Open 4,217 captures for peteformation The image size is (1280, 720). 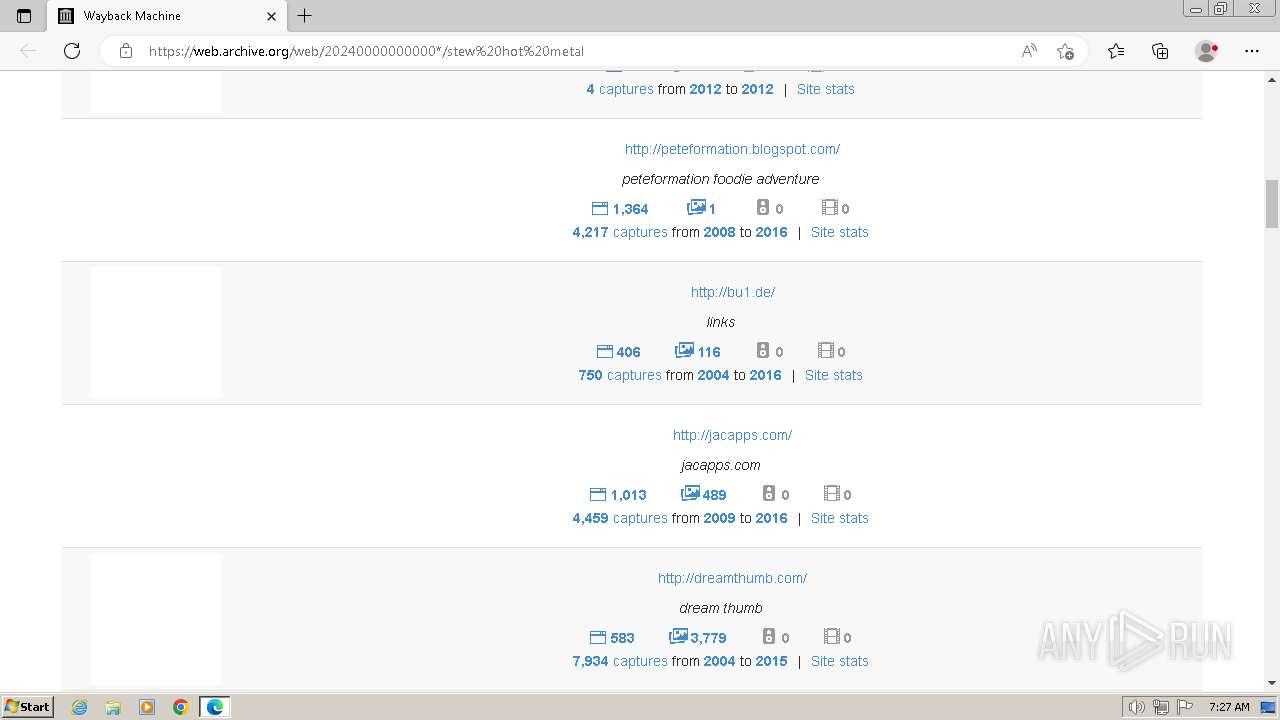[620, 232]
